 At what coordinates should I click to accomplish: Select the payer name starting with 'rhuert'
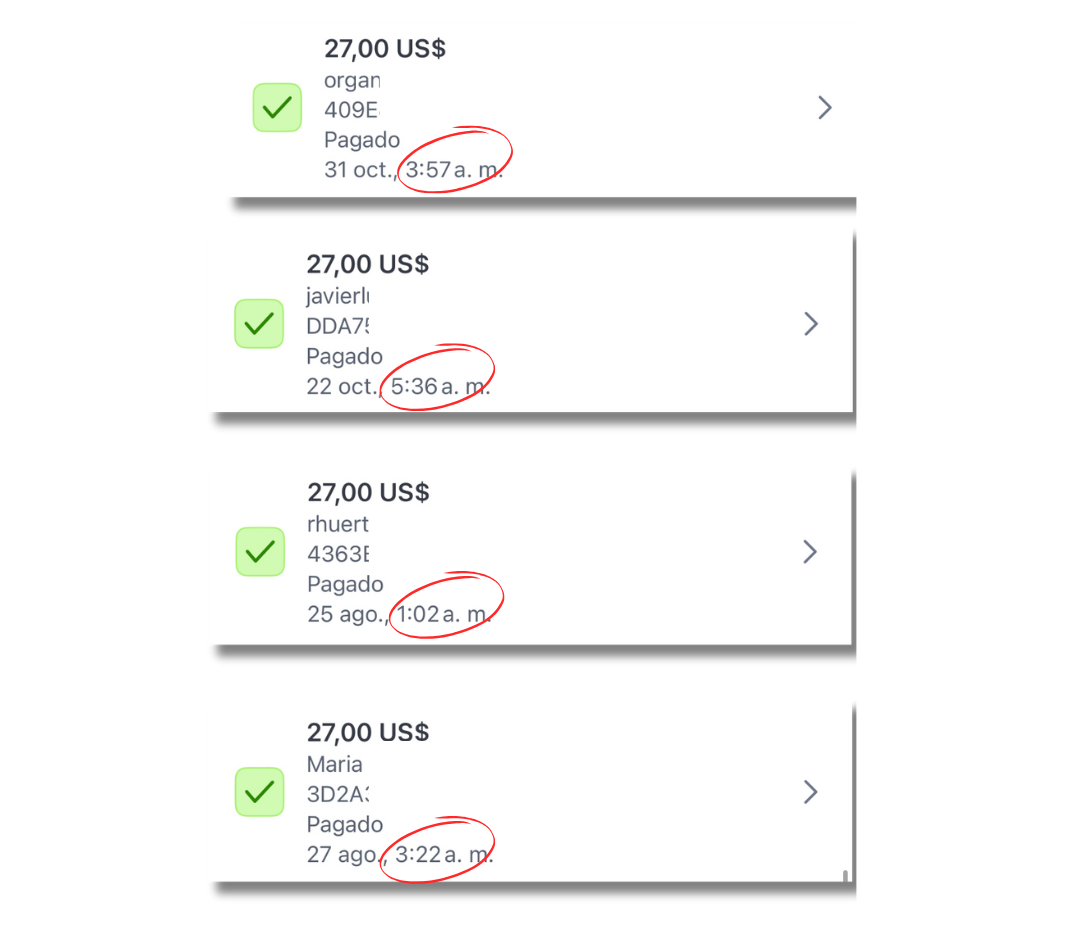click(x=338, y=523)
